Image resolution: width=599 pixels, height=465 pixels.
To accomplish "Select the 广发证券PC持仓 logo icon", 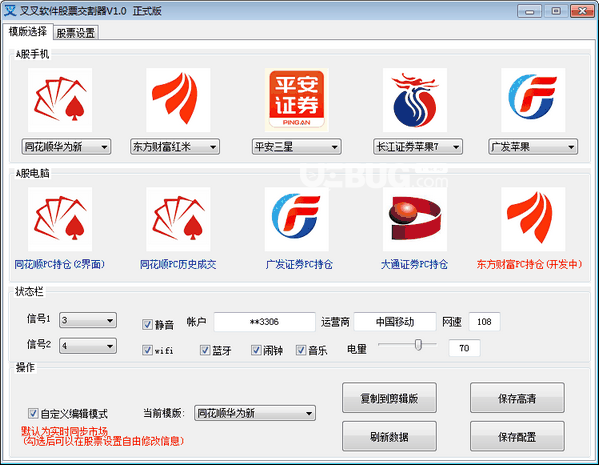I will 296,219.
